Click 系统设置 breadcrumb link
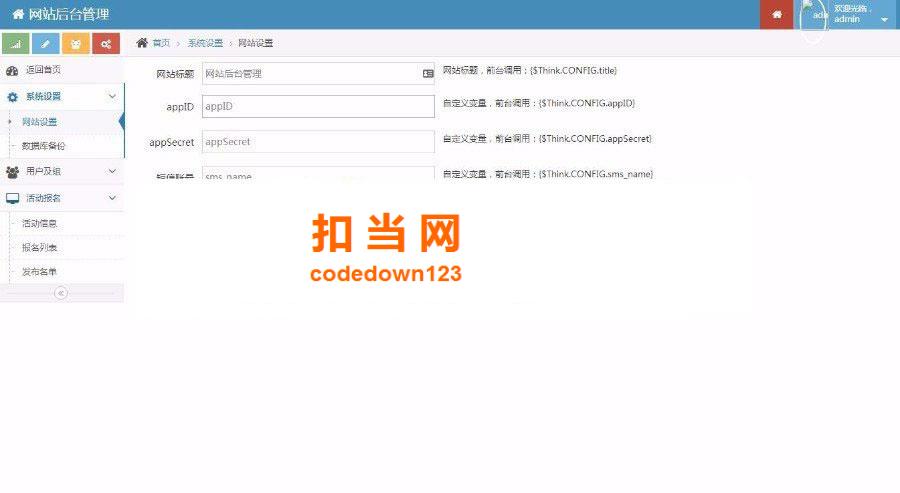Image resolution: width=900 pixels, height=493 pixels. [205, 43]
